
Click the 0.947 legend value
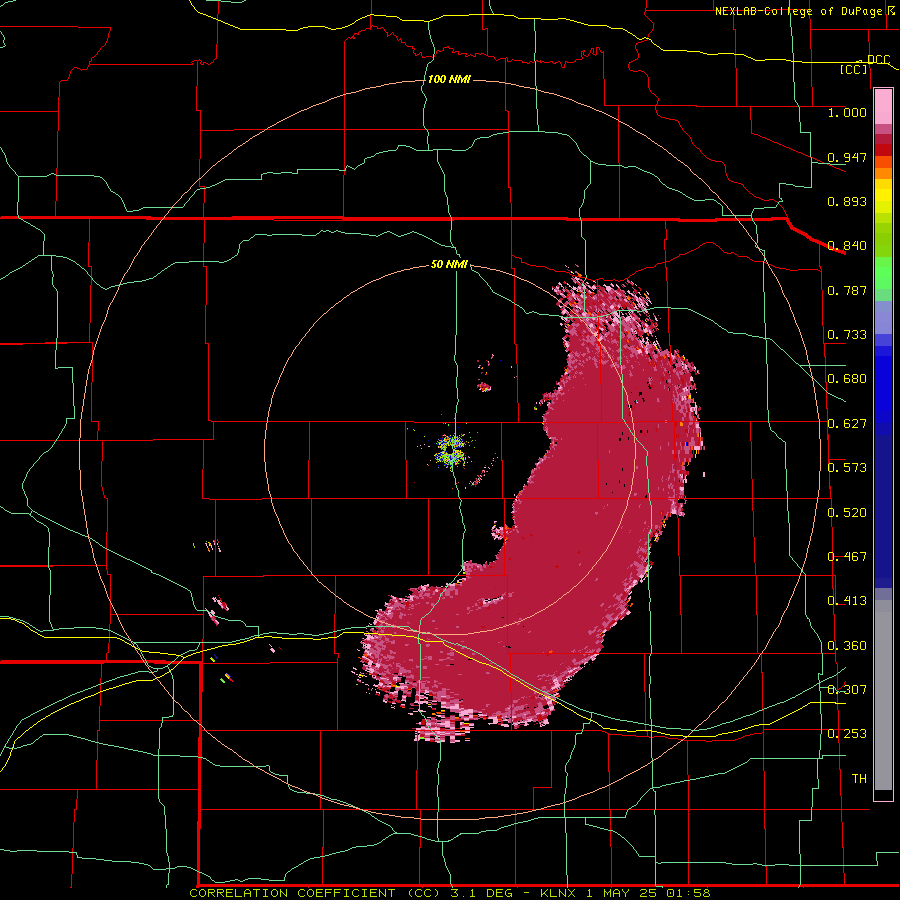(847, 157)
